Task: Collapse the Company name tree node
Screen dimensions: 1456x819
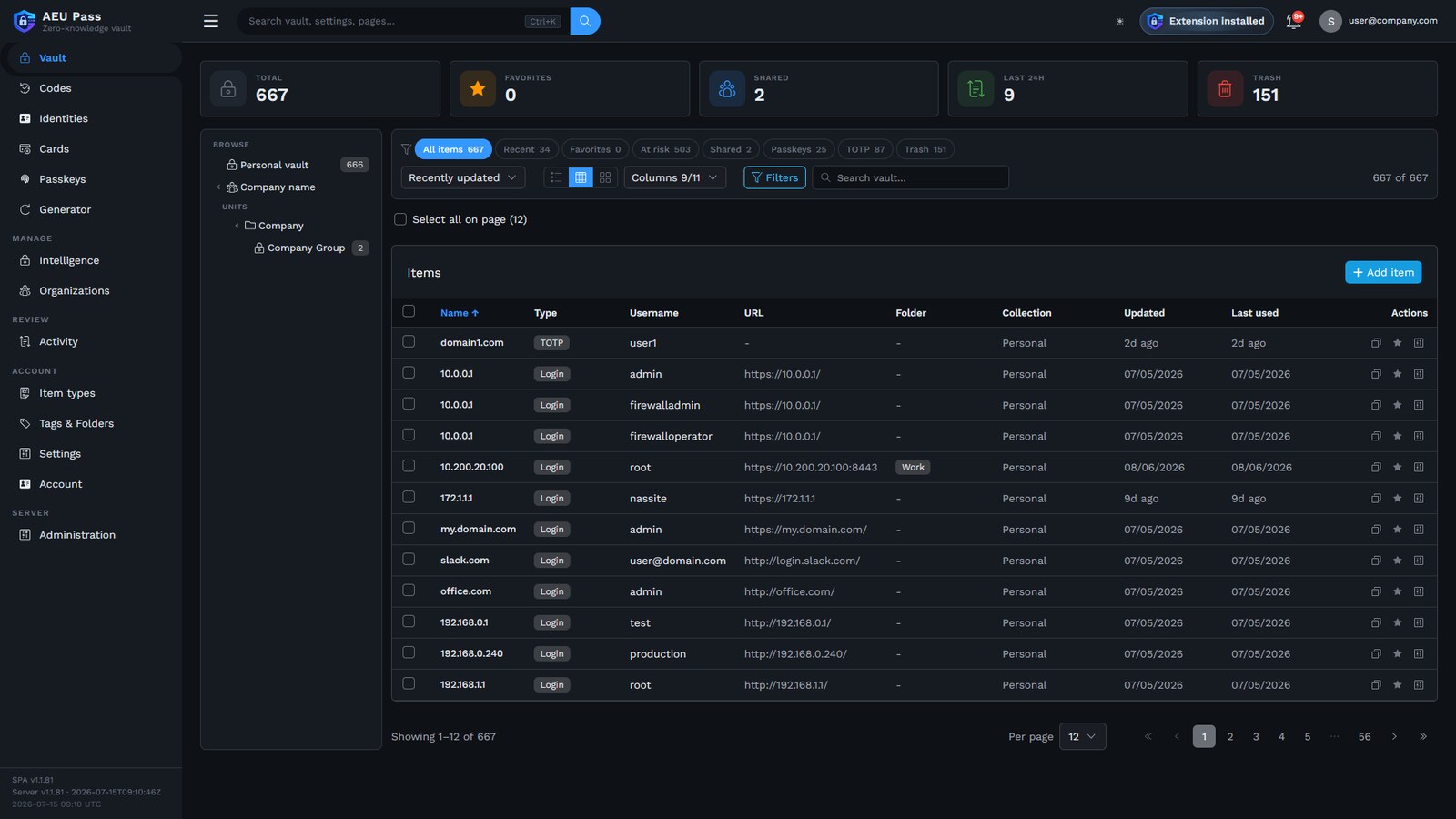Action: (218, 187)
